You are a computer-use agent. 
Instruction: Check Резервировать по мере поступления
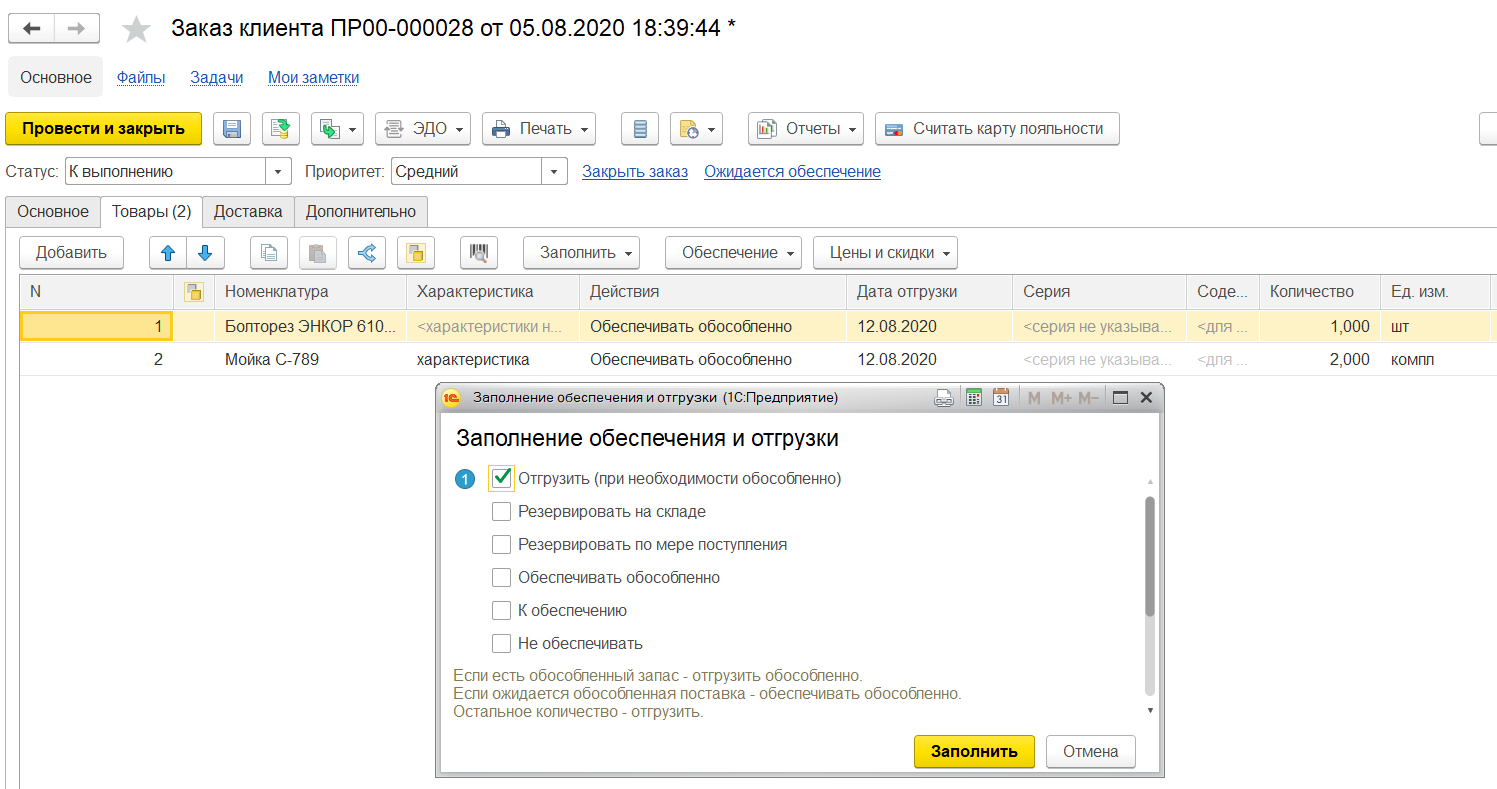(x=501, y=545)
